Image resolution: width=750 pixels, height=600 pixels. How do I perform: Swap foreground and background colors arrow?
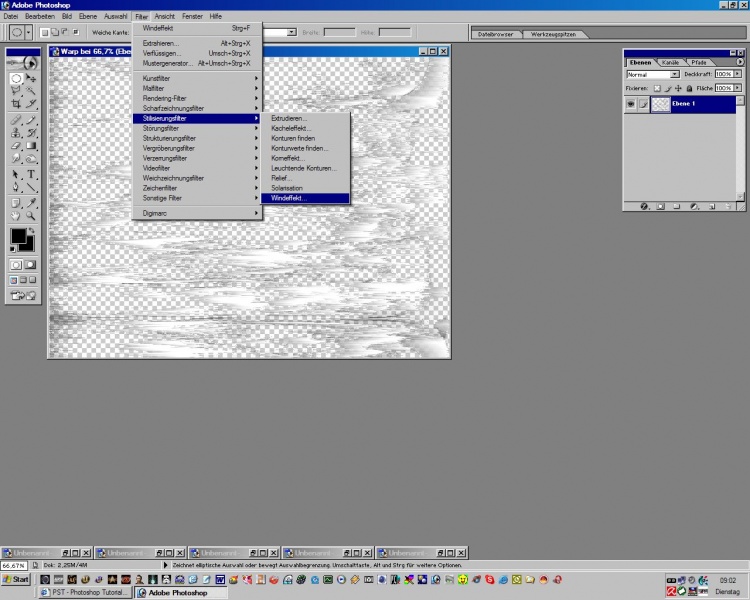coord(32,231)
